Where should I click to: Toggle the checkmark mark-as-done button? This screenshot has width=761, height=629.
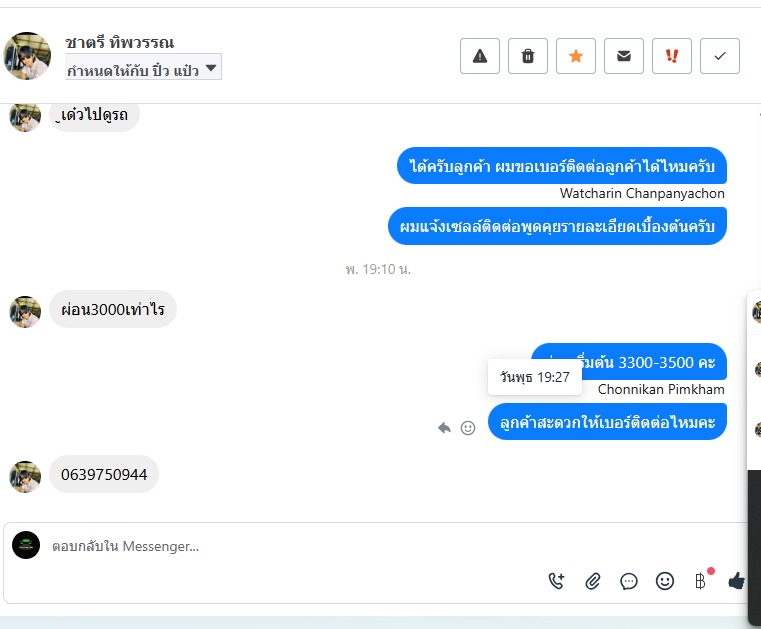click(720, 56)
